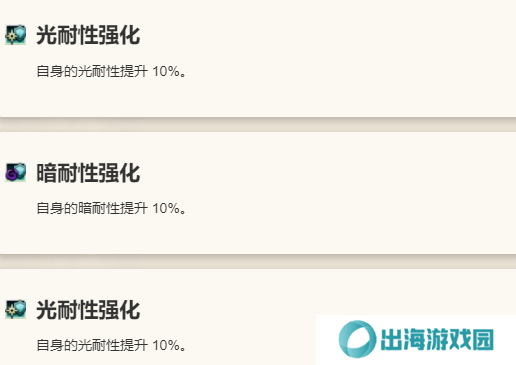The image size is (516, 365).
Task: Select the first 光耐性强化 heading
Action: [88, 35]
